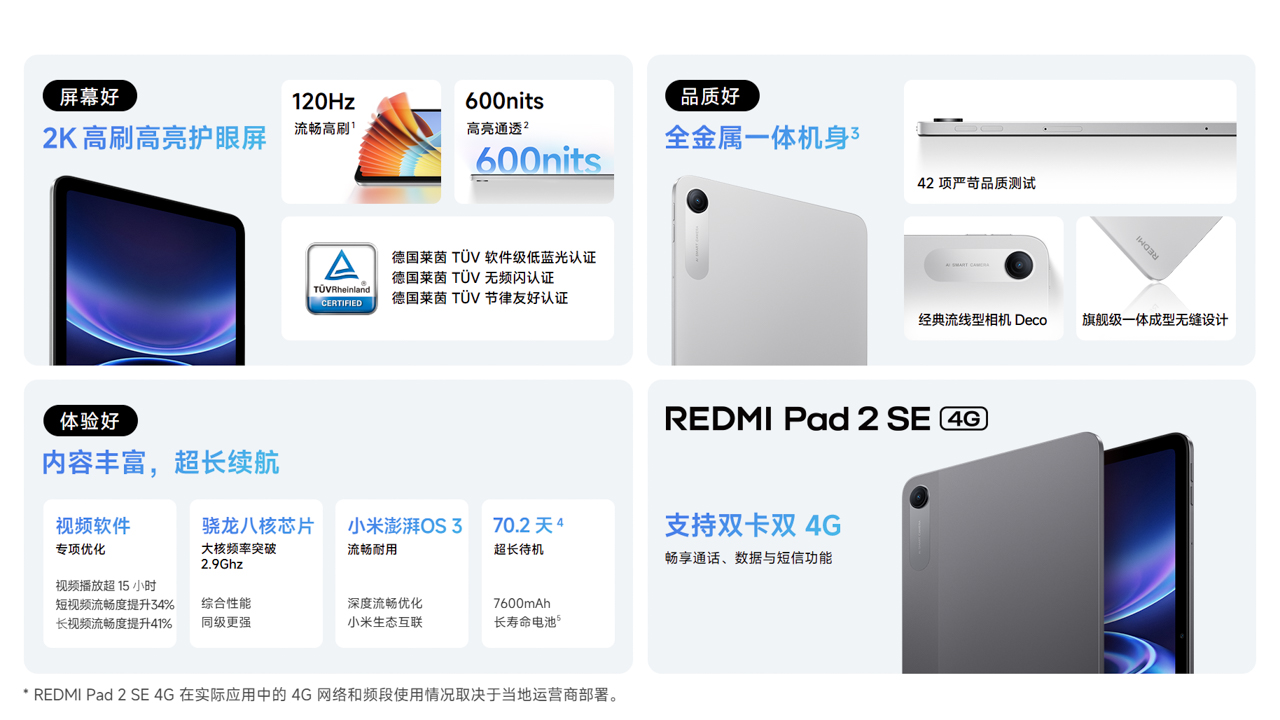Click the 旗舰级一体成型无缝设计 image
The image size is (1280, 720).
(1156, 278)
